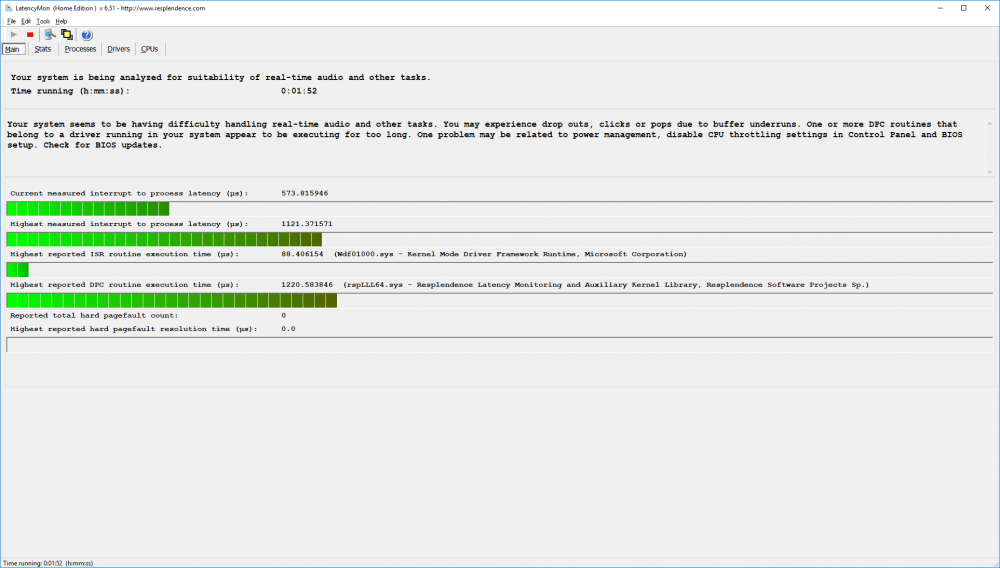Click the status bar Time running text

48,563
